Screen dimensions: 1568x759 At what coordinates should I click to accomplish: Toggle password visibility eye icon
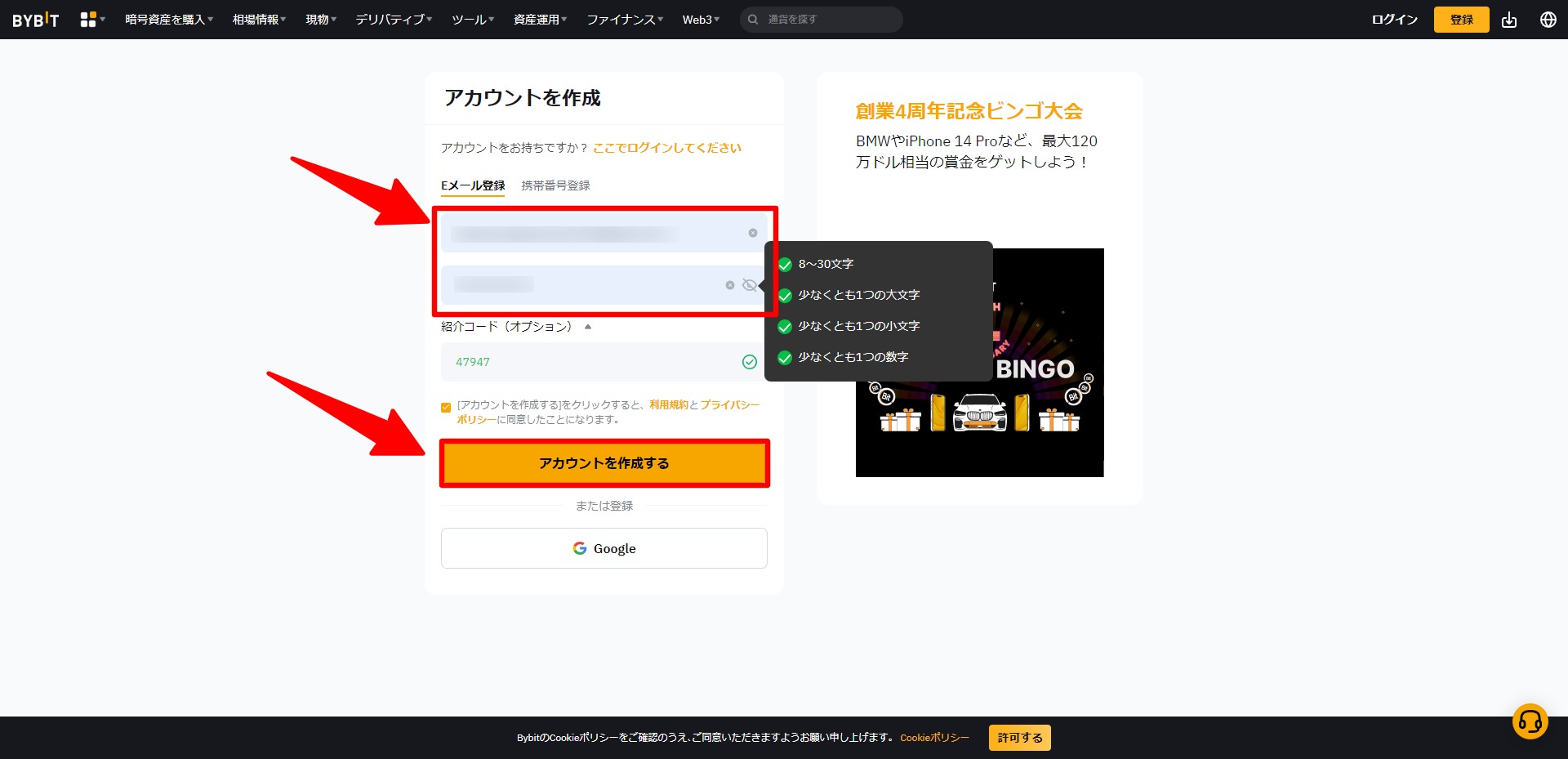[749, 285]
